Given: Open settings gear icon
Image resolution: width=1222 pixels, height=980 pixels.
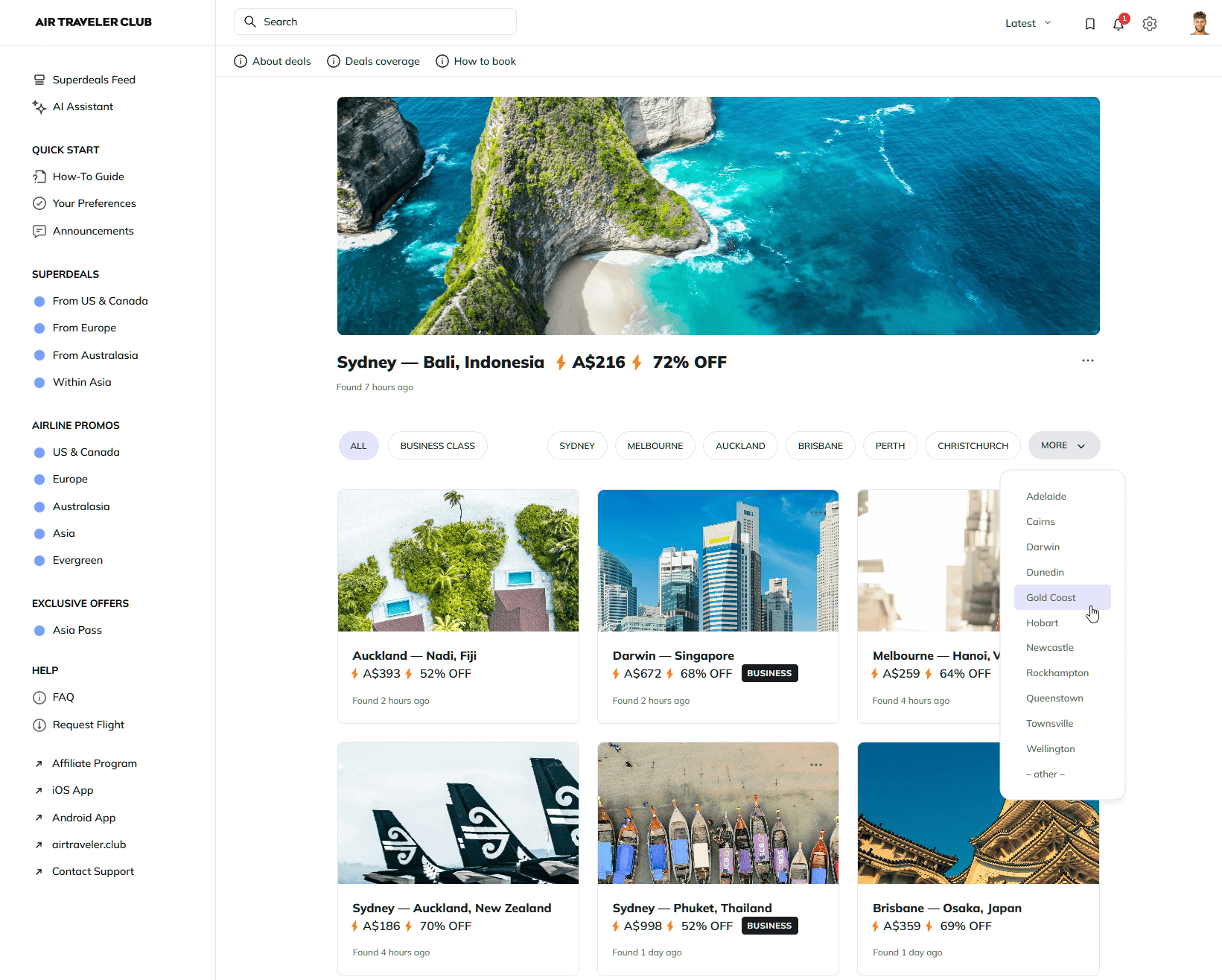Looking at the screenshot, I should point(1149,24).
